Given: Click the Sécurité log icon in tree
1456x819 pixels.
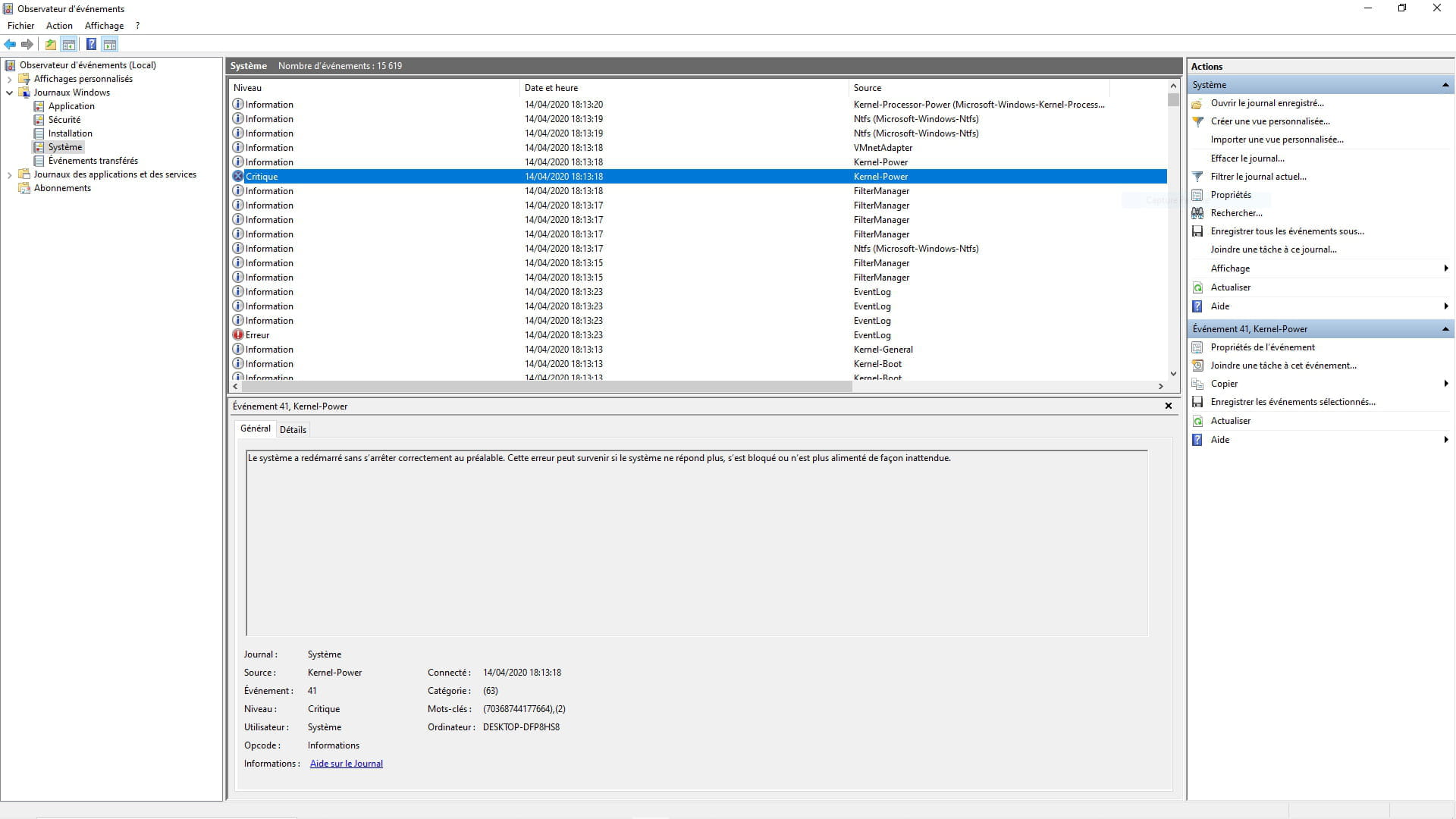Looking at the screenshot, I should (39, 120).
